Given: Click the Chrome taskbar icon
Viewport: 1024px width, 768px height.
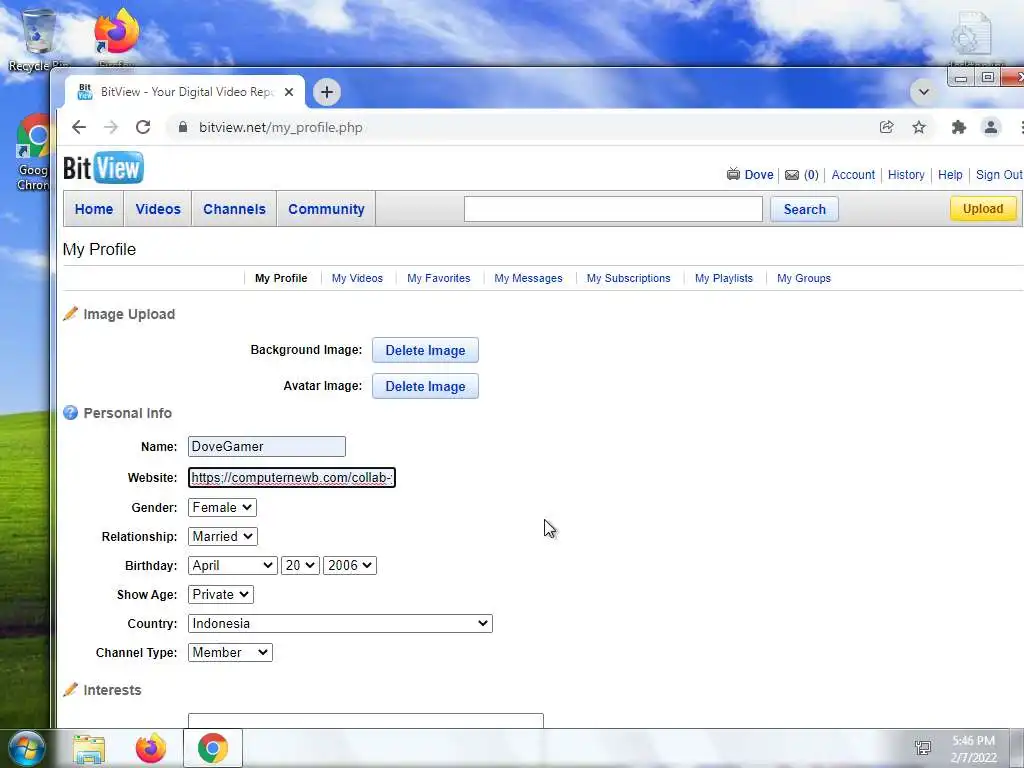Looking at the screenshot, I should point(213,748).
